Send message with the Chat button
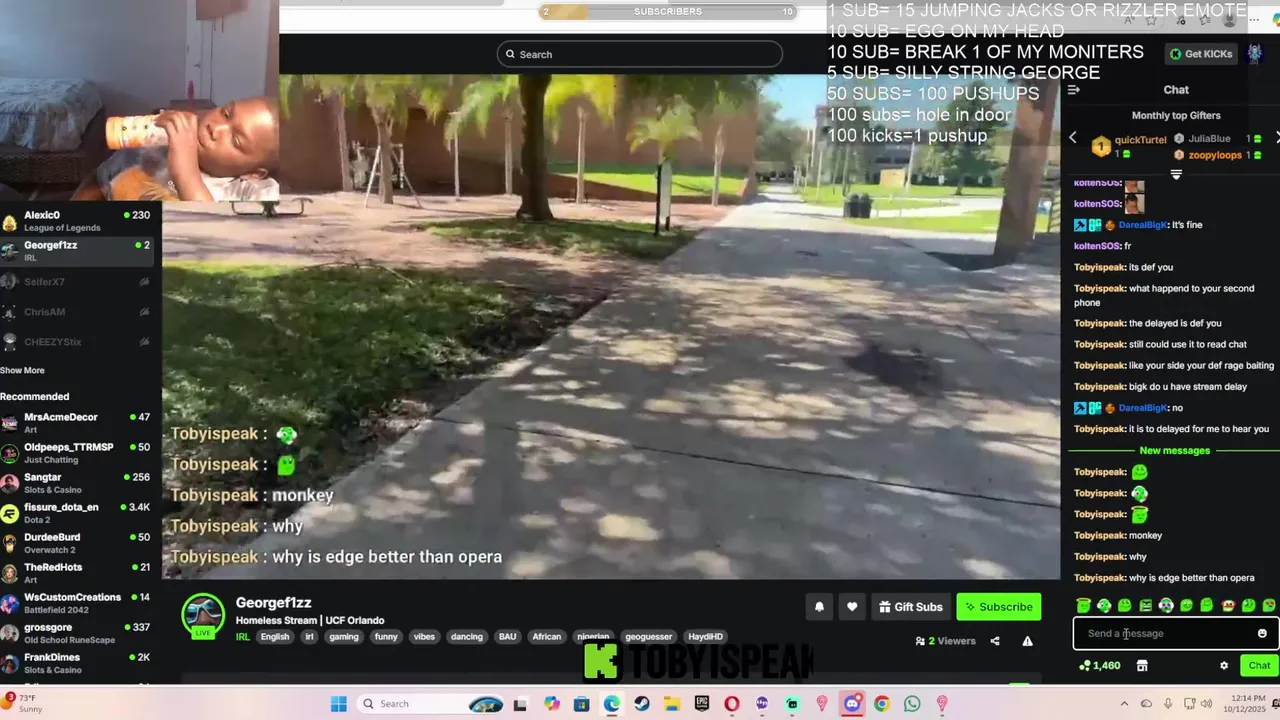 click(1259, 665)
